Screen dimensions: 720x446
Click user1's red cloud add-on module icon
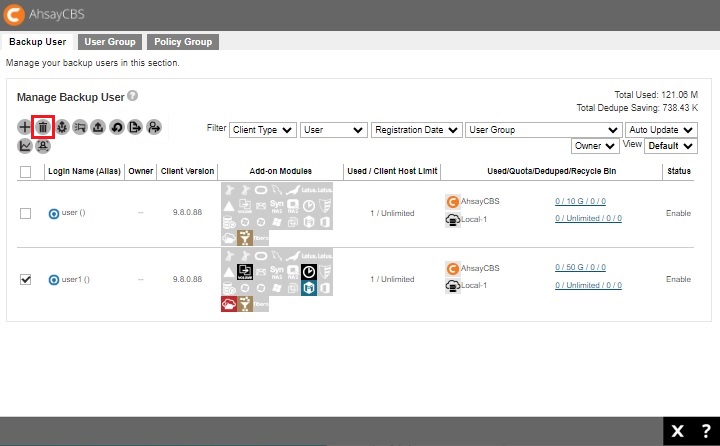229,304
